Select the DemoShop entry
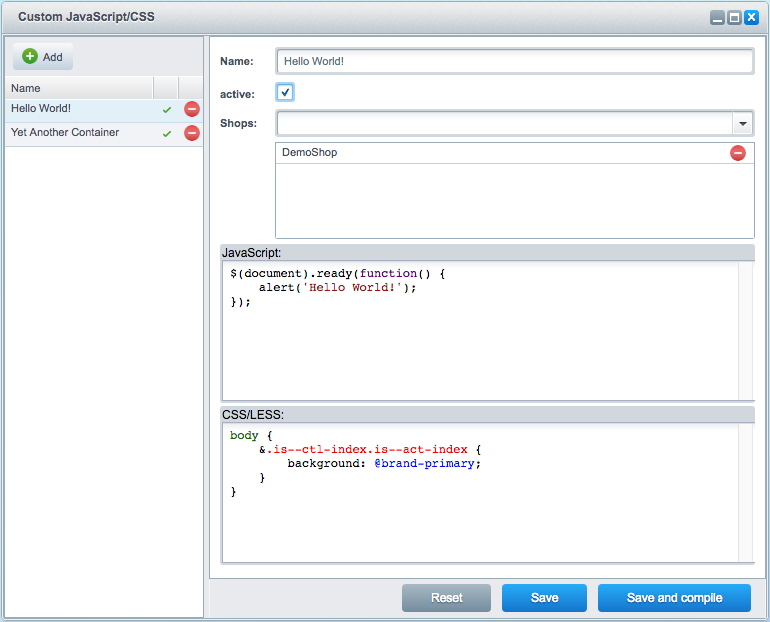 tap(515, 153)
